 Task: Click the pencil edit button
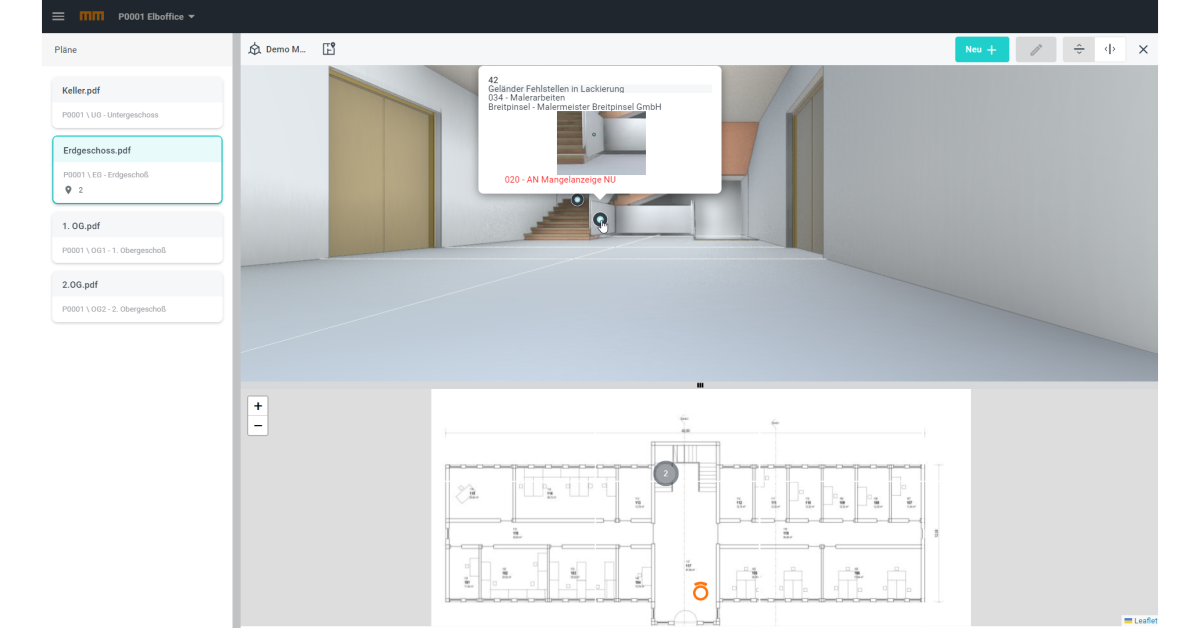tap(1035, 49)
